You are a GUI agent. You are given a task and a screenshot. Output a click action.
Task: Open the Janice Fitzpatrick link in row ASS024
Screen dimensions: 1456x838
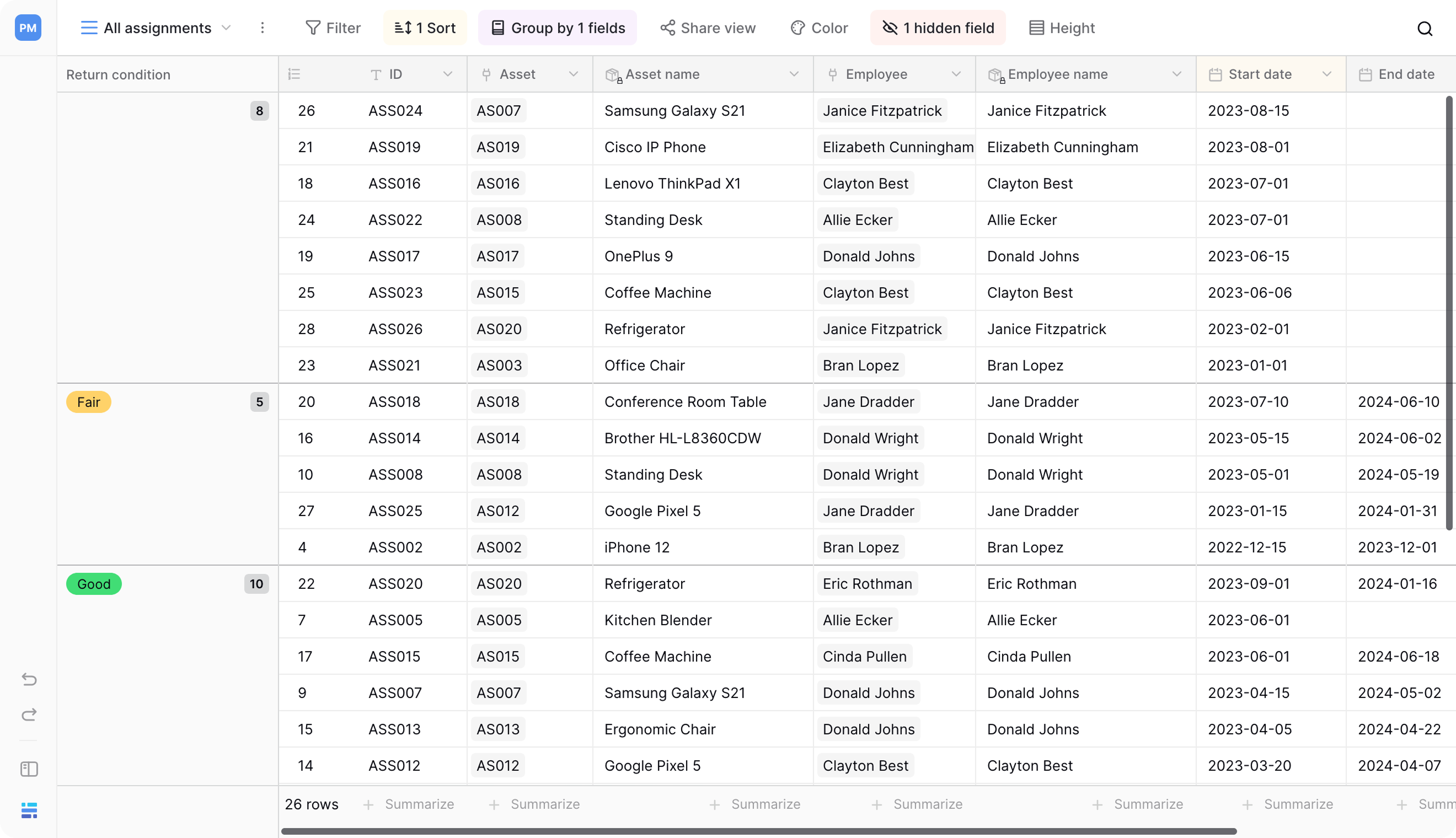(x=882, y=110)
